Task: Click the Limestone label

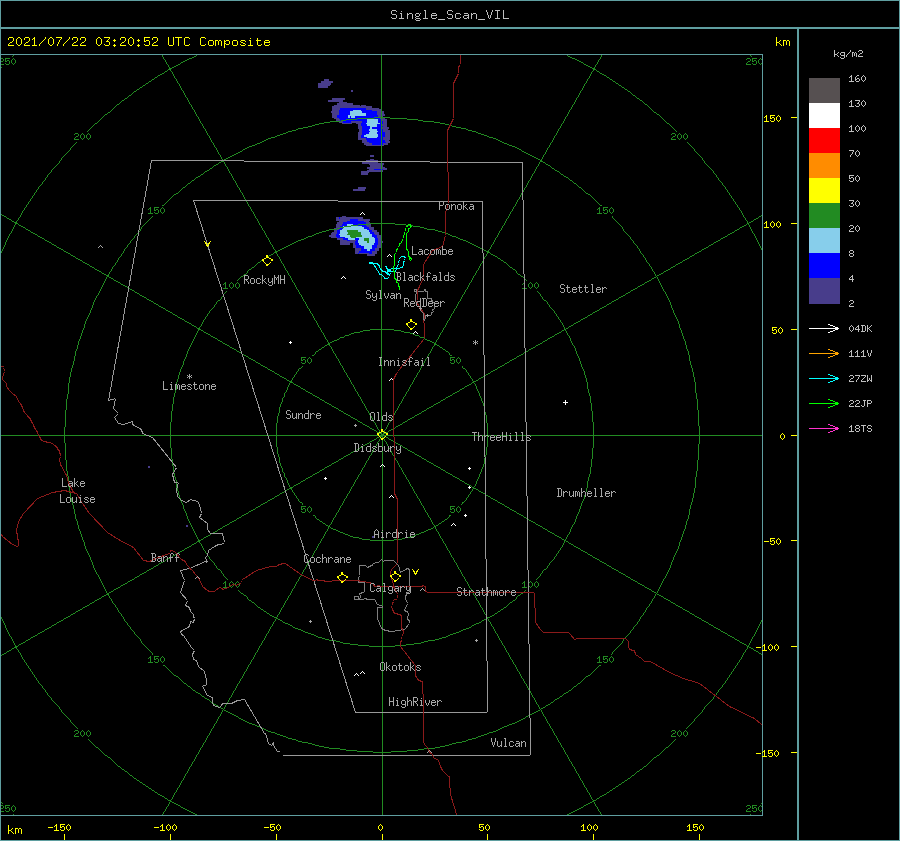Action: click(189, 386)
